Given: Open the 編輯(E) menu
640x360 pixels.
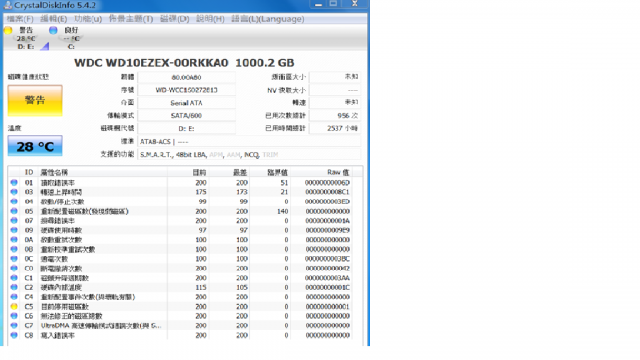Looking at the screenshot, I should (x=53, y=19).
